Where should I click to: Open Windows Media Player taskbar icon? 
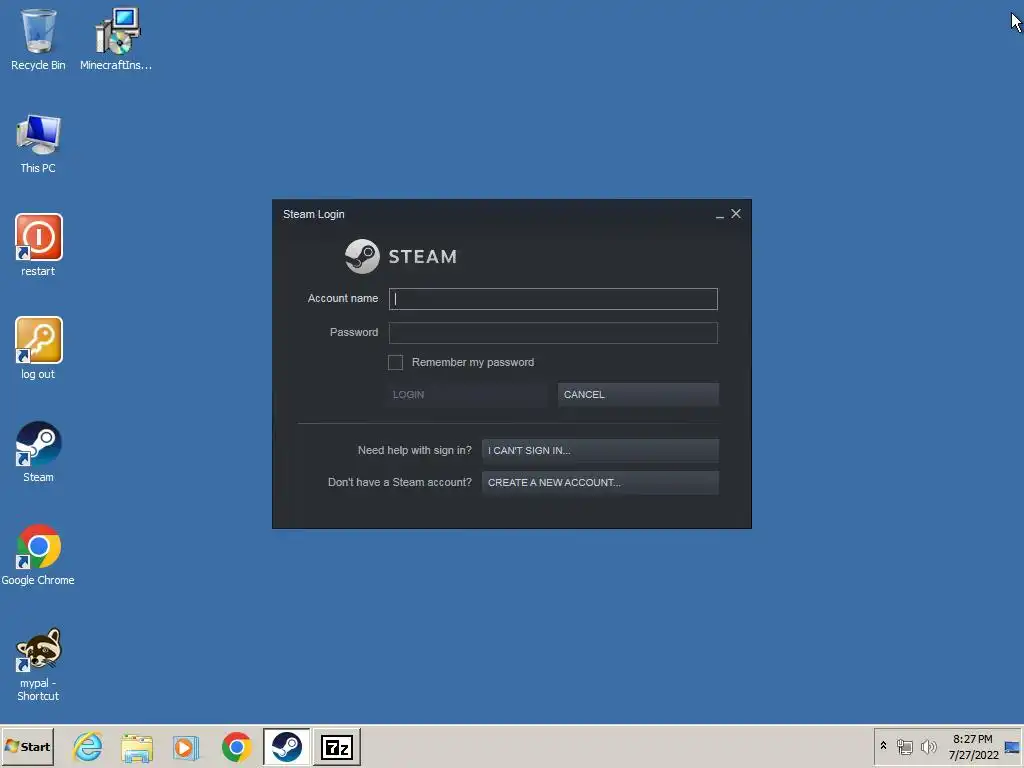[185, 747]
